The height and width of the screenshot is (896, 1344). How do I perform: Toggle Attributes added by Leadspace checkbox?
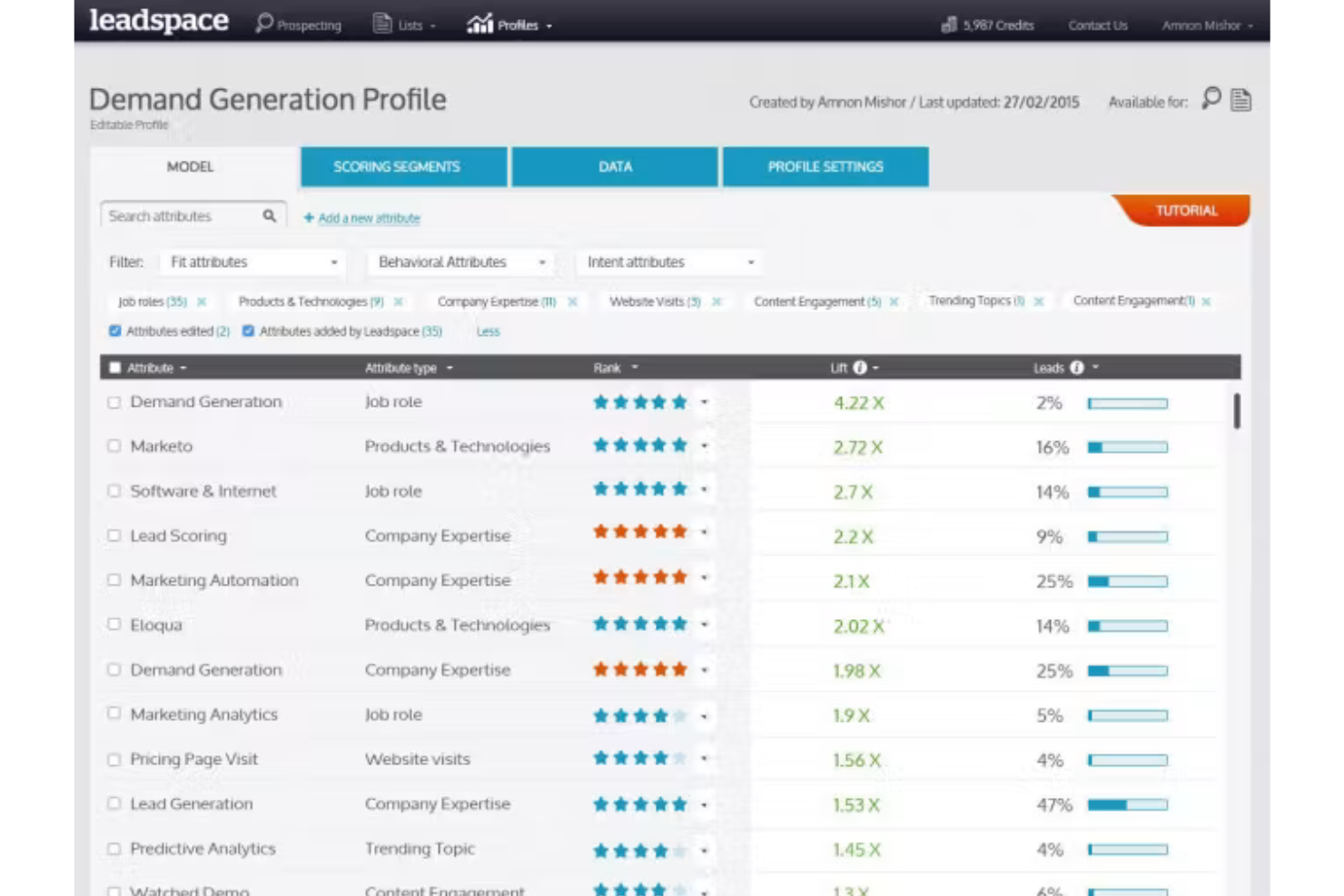click(x=248, y=331)
